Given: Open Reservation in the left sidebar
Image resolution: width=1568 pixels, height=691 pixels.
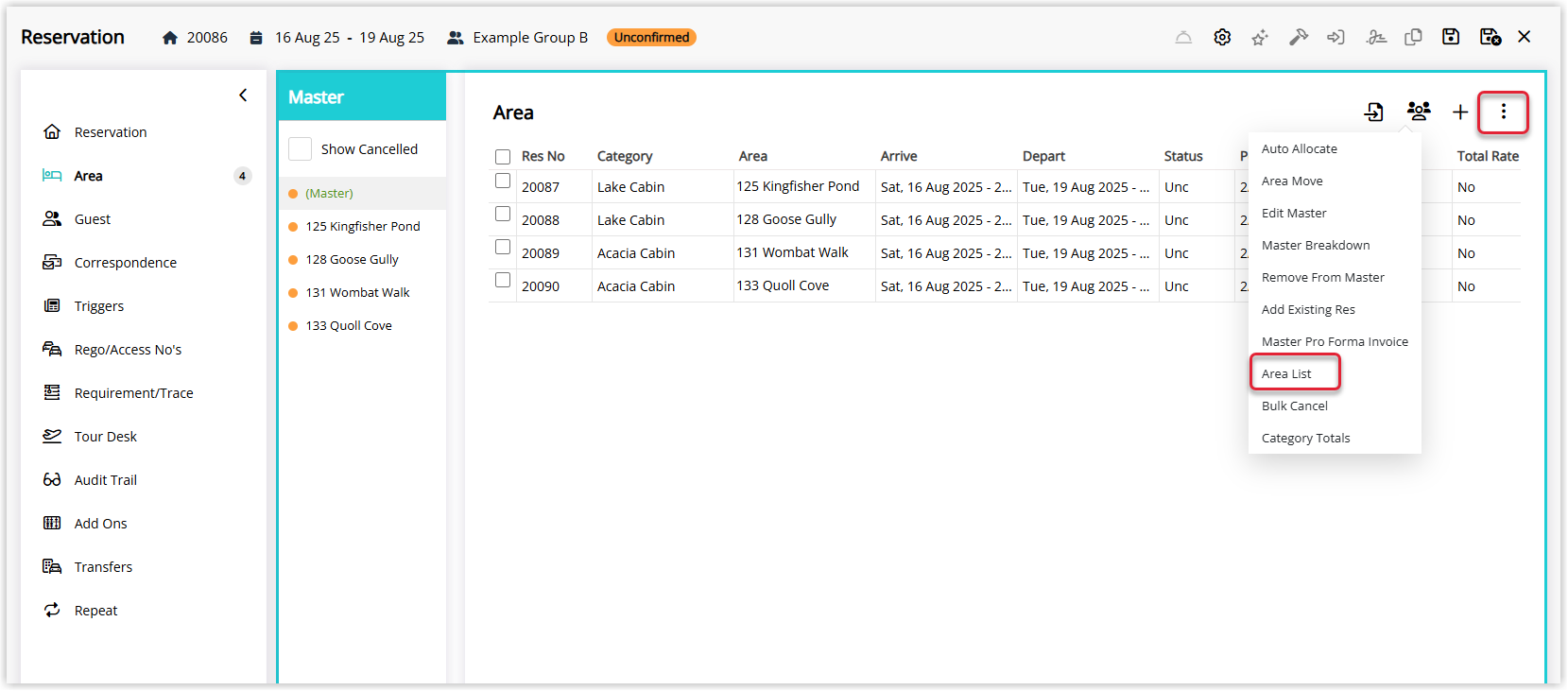Looking at the screenshot, I should tap(111, 132).
